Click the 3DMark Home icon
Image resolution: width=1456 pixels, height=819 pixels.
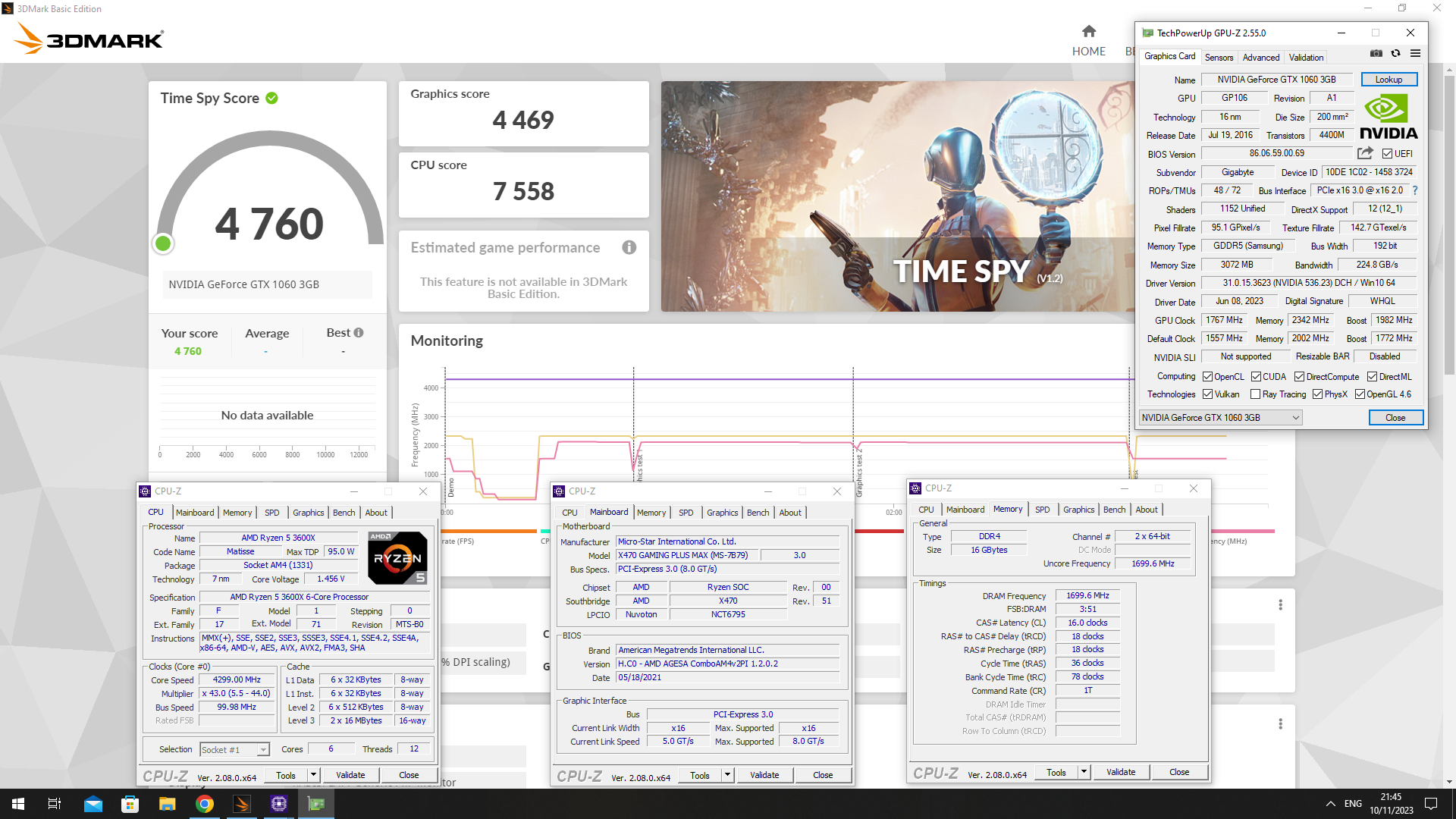[x=1089, y=32]
